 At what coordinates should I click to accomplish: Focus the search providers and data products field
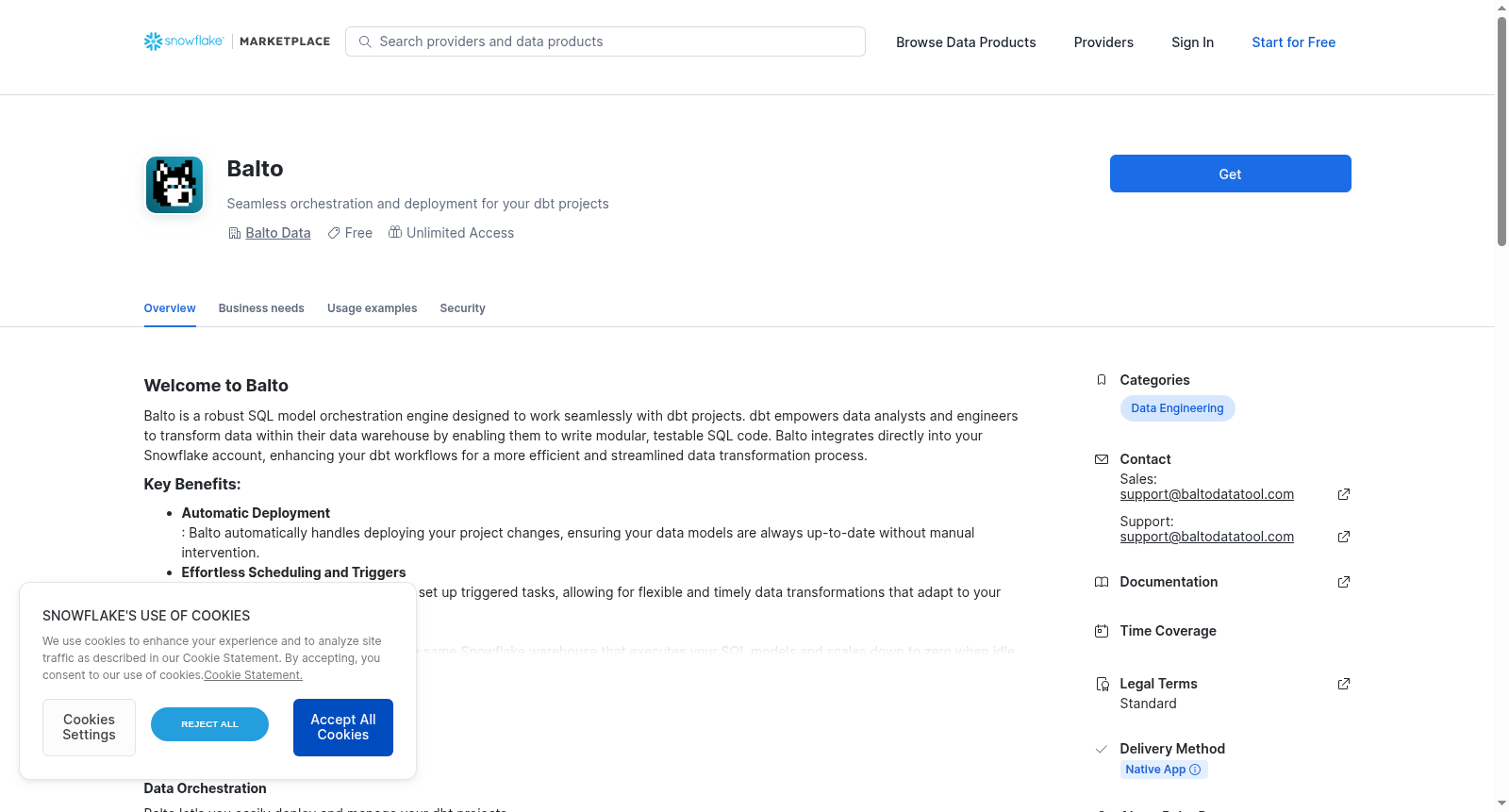(605, 41)
